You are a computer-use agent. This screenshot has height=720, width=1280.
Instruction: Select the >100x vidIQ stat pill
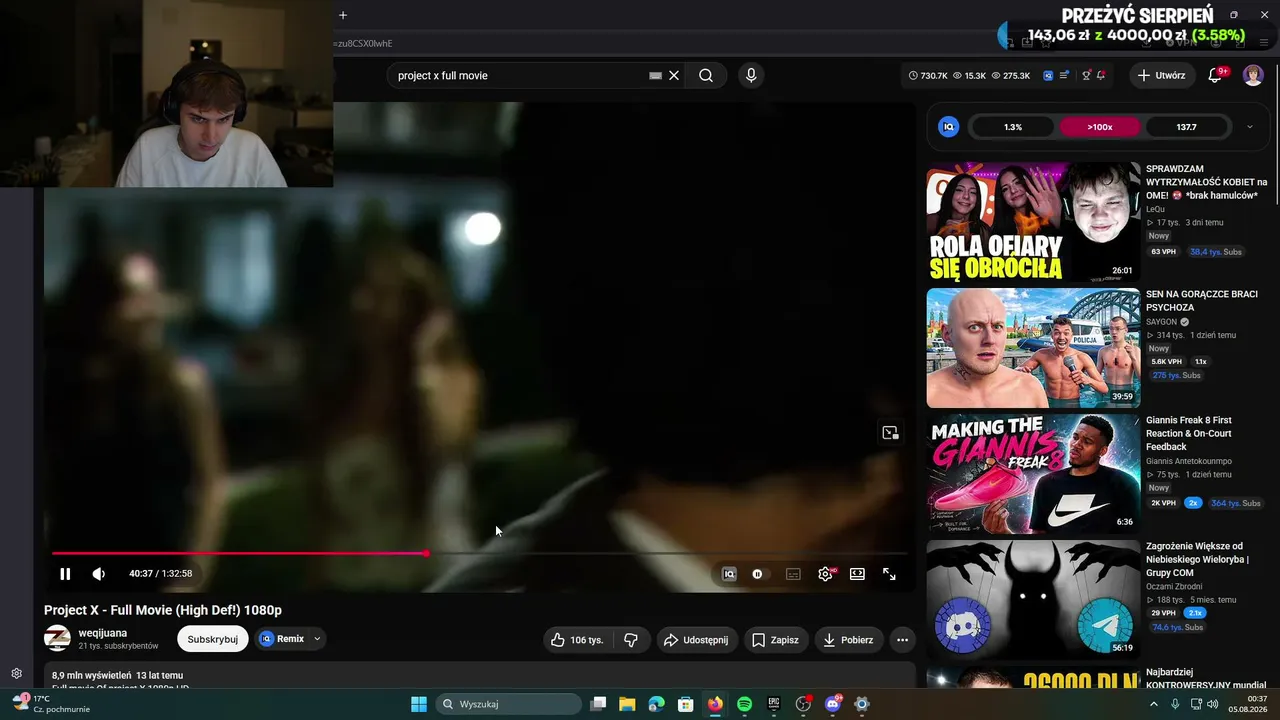tap(1100, 127)
